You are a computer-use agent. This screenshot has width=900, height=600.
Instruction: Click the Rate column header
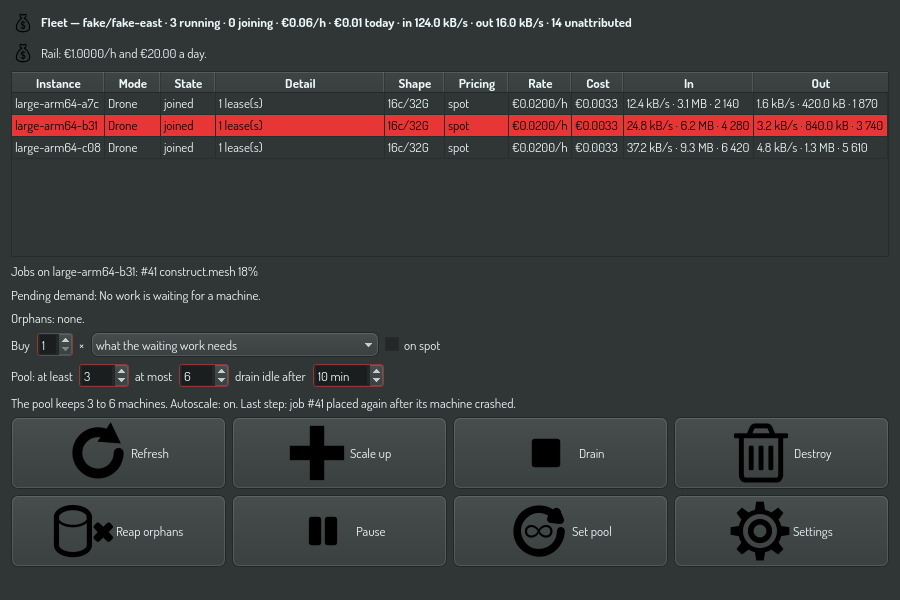click(540, 83)
